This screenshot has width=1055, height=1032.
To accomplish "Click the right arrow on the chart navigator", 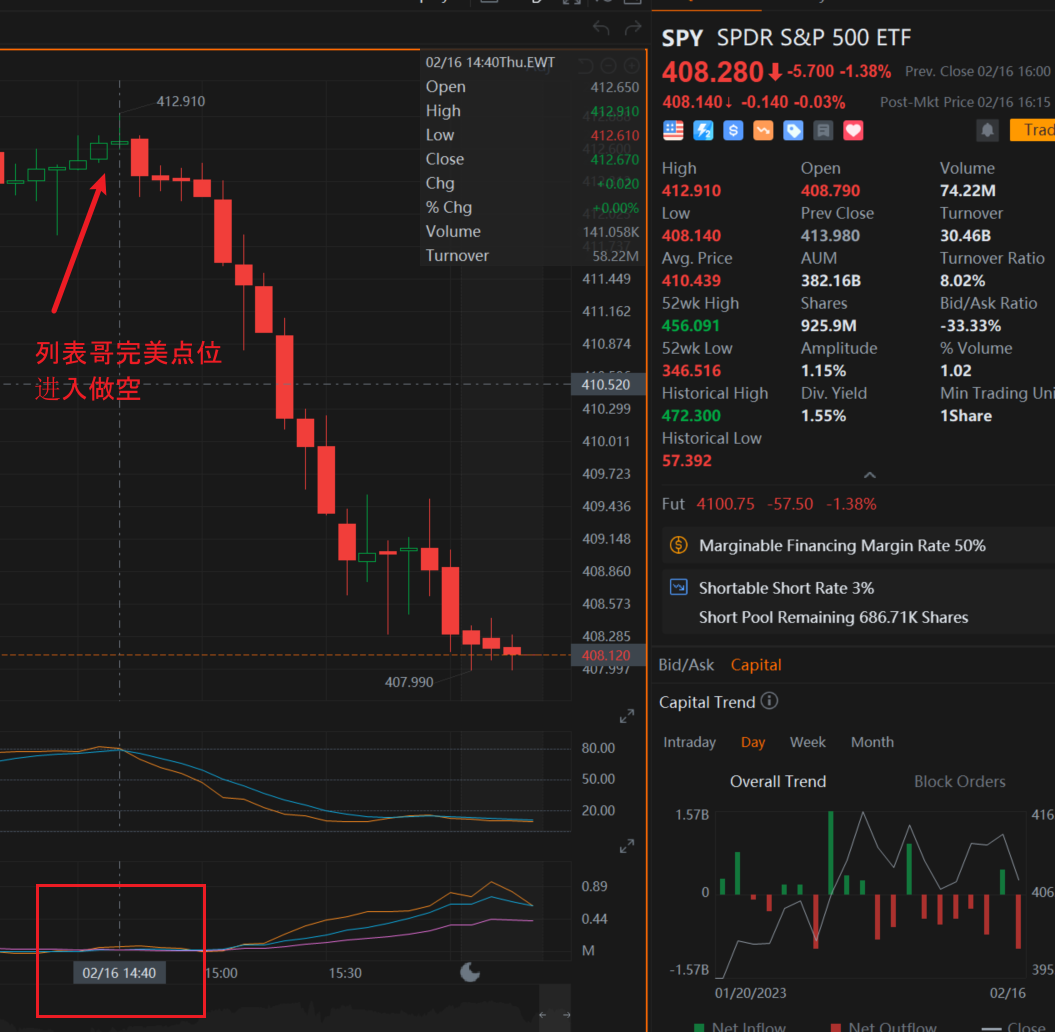I will coord(566,1015).
